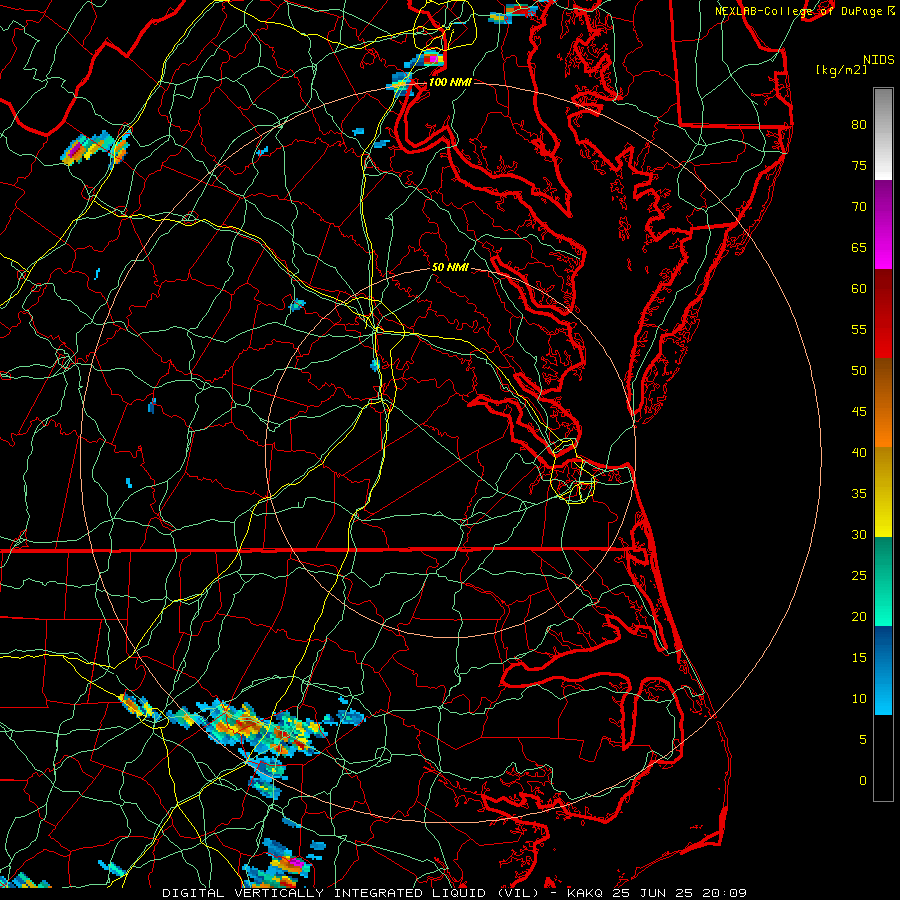Click the [kg/m2] units label

pos(841,70)
